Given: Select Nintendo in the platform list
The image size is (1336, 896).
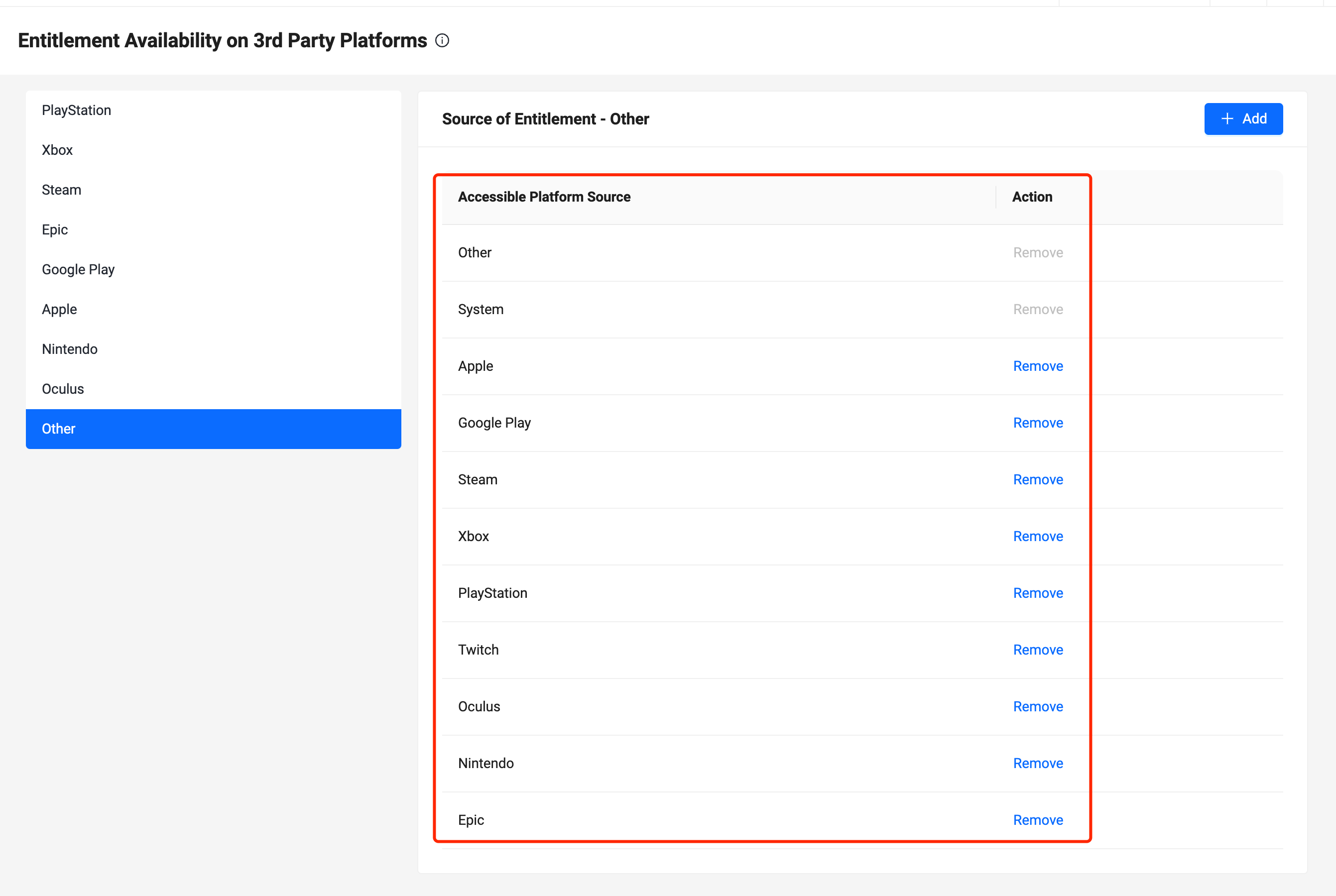Looking at the screenshot, I should [x=213, y=349].
